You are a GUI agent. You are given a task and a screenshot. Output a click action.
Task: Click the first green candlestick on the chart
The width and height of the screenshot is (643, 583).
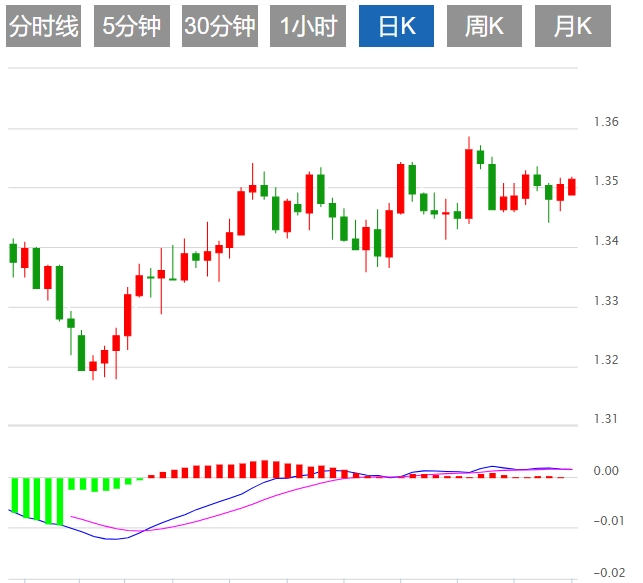point(13,253)
